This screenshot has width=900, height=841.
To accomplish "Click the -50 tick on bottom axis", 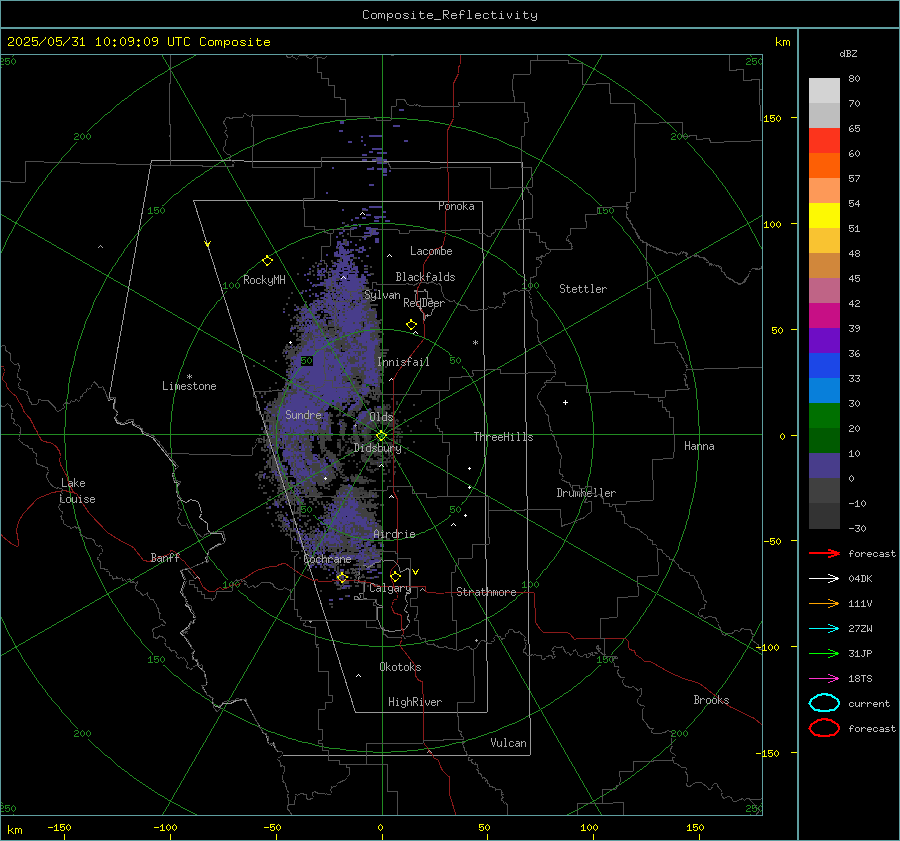I will [x=272, y=827].
